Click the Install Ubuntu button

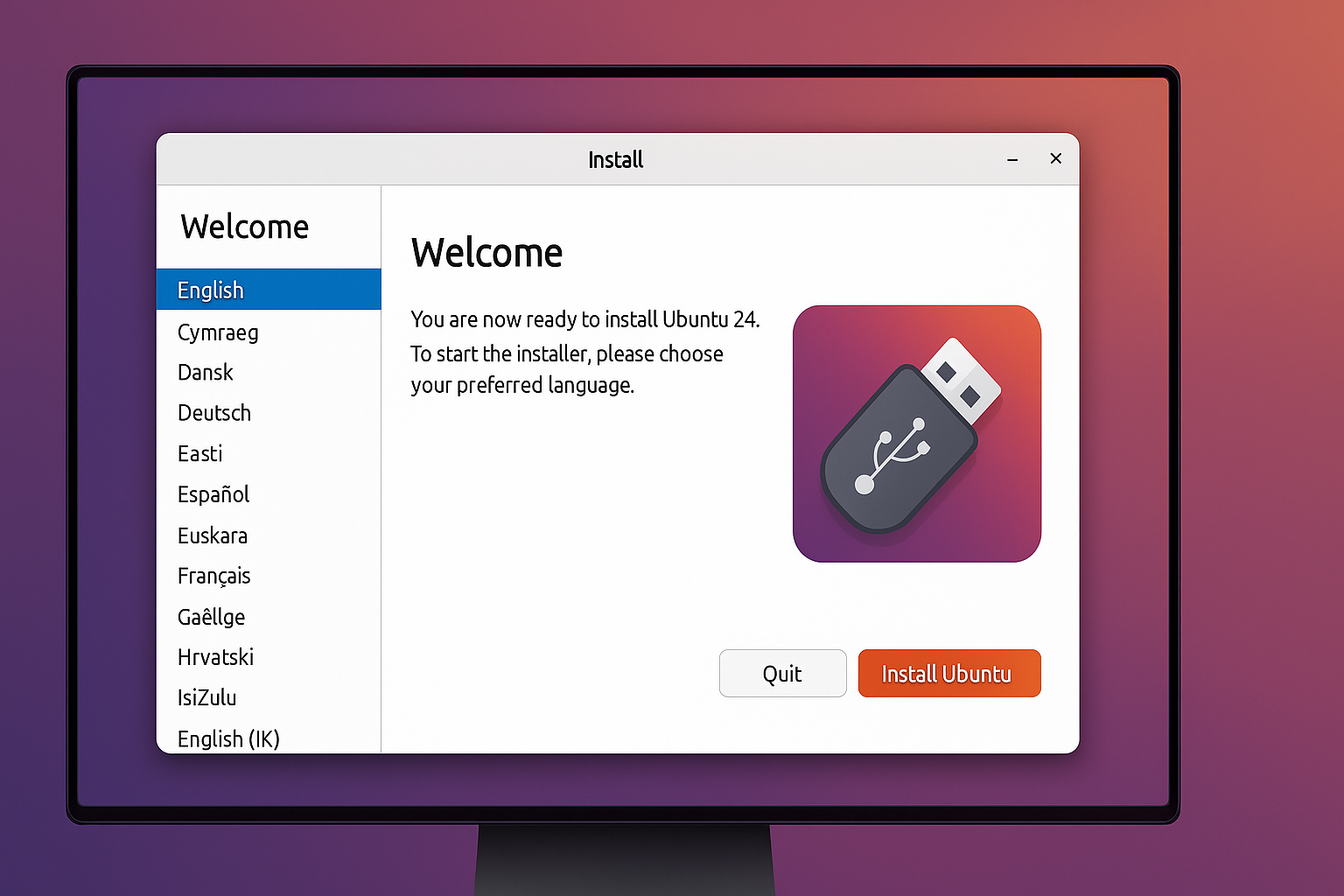pos(949,673)
